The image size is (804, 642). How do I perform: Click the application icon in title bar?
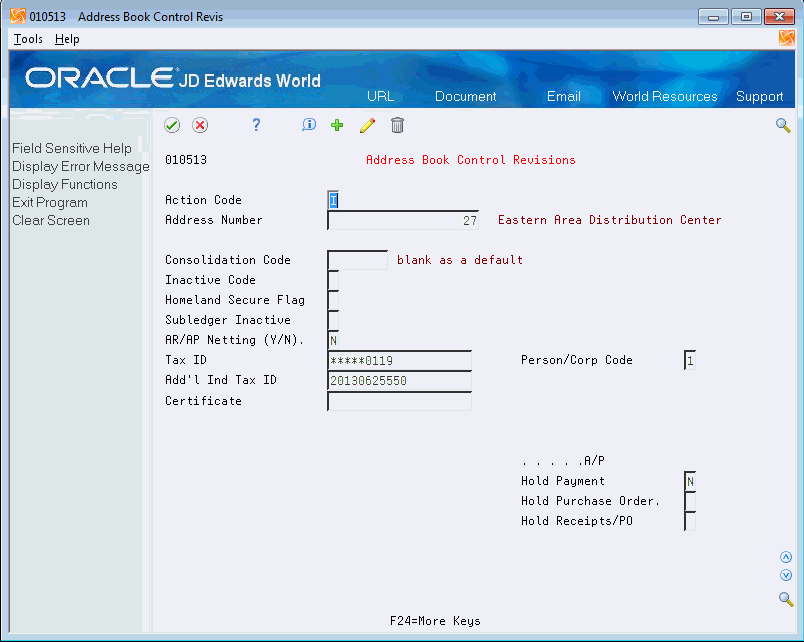pos(18,16)
